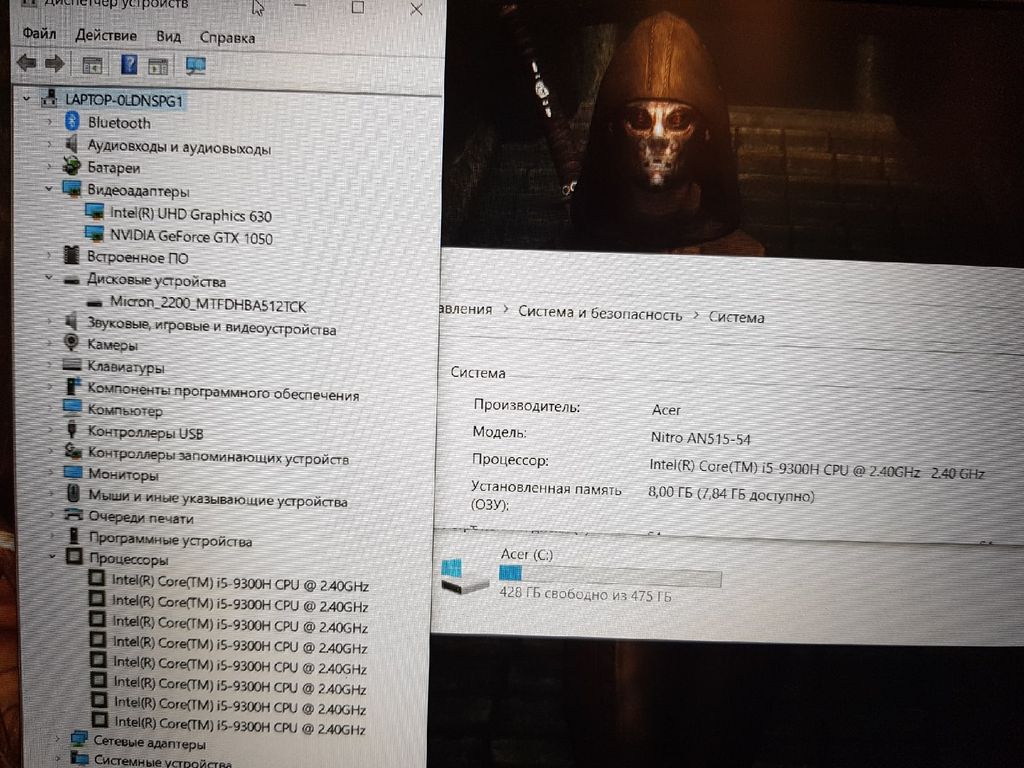The height and width of the screenshot is (768, 1024).
Task: Select the NVIDIA GeForce GTX 1050 adapter
Action: click(191, 238)
